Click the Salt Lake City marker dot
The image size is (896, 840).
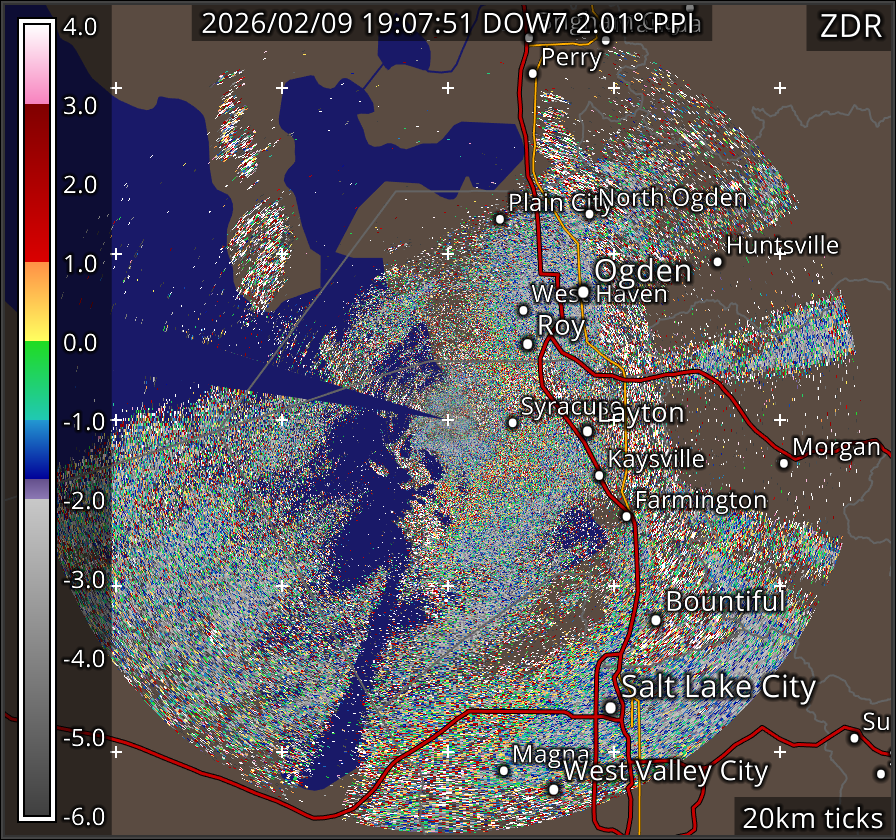click(x=611, y=708)
